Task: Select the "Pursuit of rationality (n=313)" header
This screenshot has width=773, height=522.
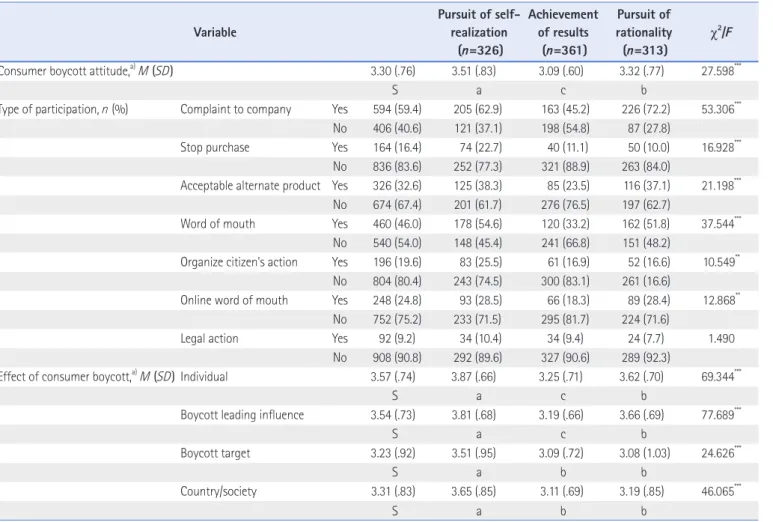Action: pyautogui.click(x=644, y=33)
